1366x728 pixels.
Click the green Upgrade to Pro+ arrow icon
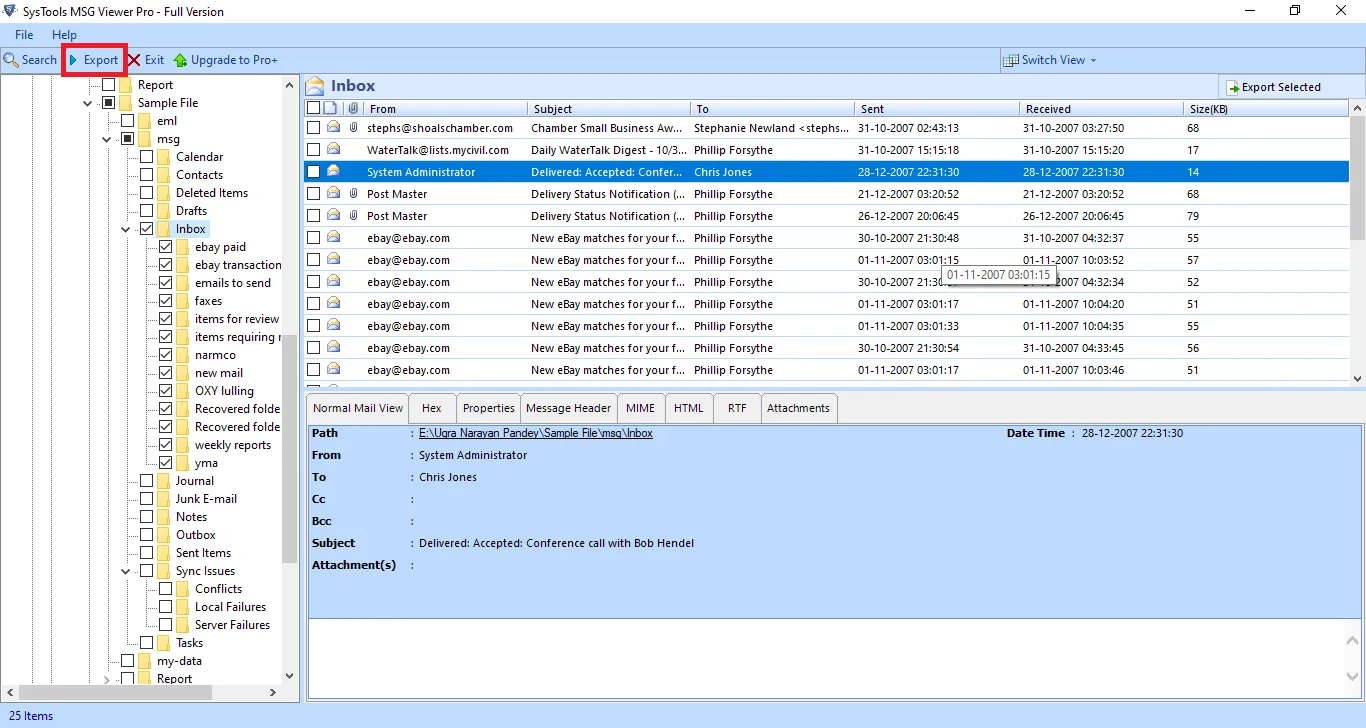(180, 60)
